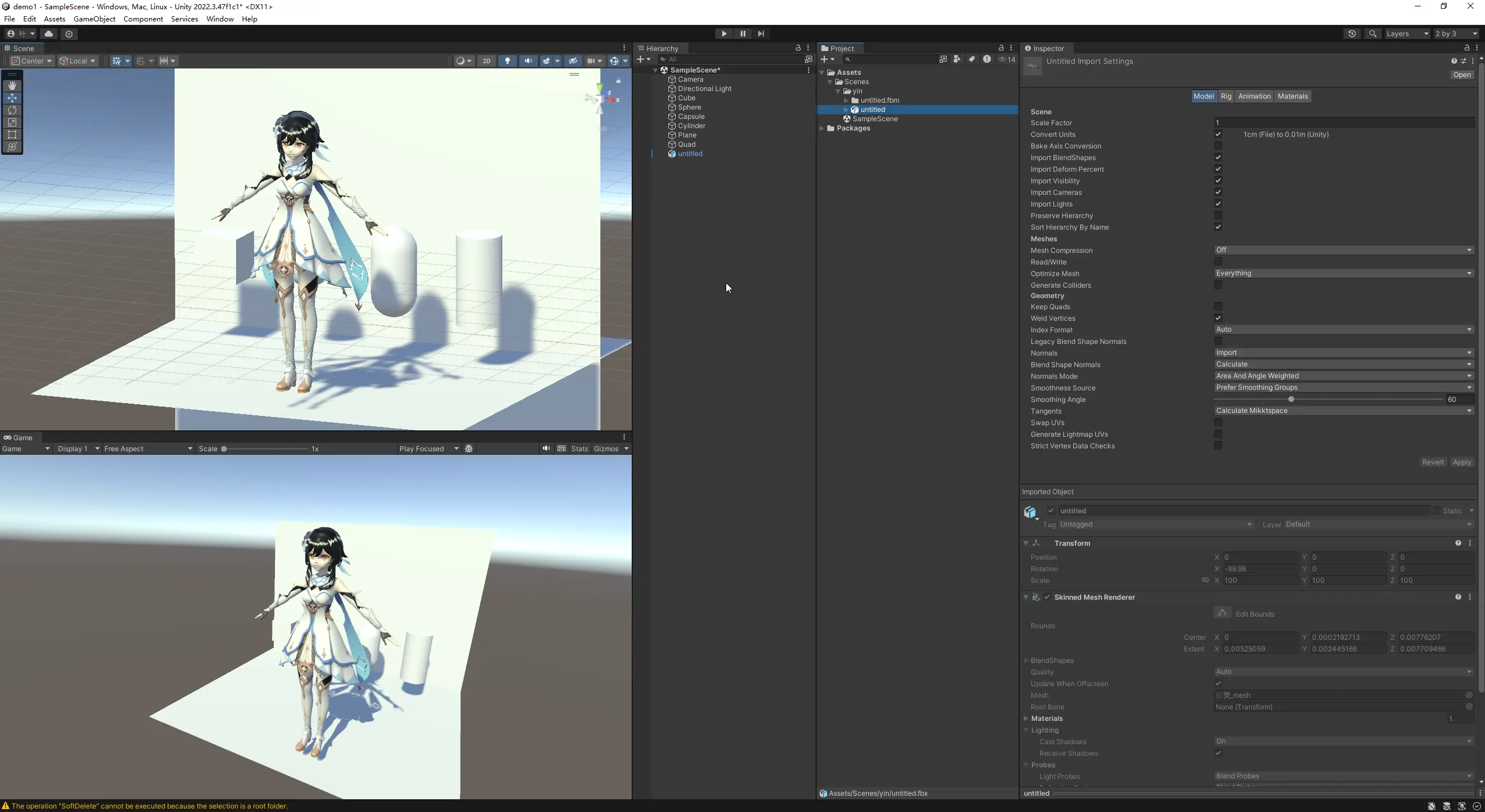Click the Step frame button
The image size is (1485, 812).
click(x=761, y=34)
